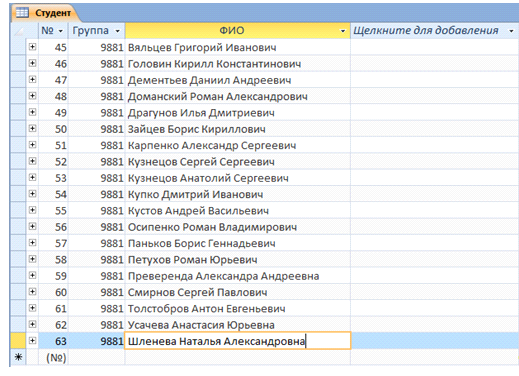Expand record 51 plus icon
The height and width of the screenshot is (376, 519).
32,145
